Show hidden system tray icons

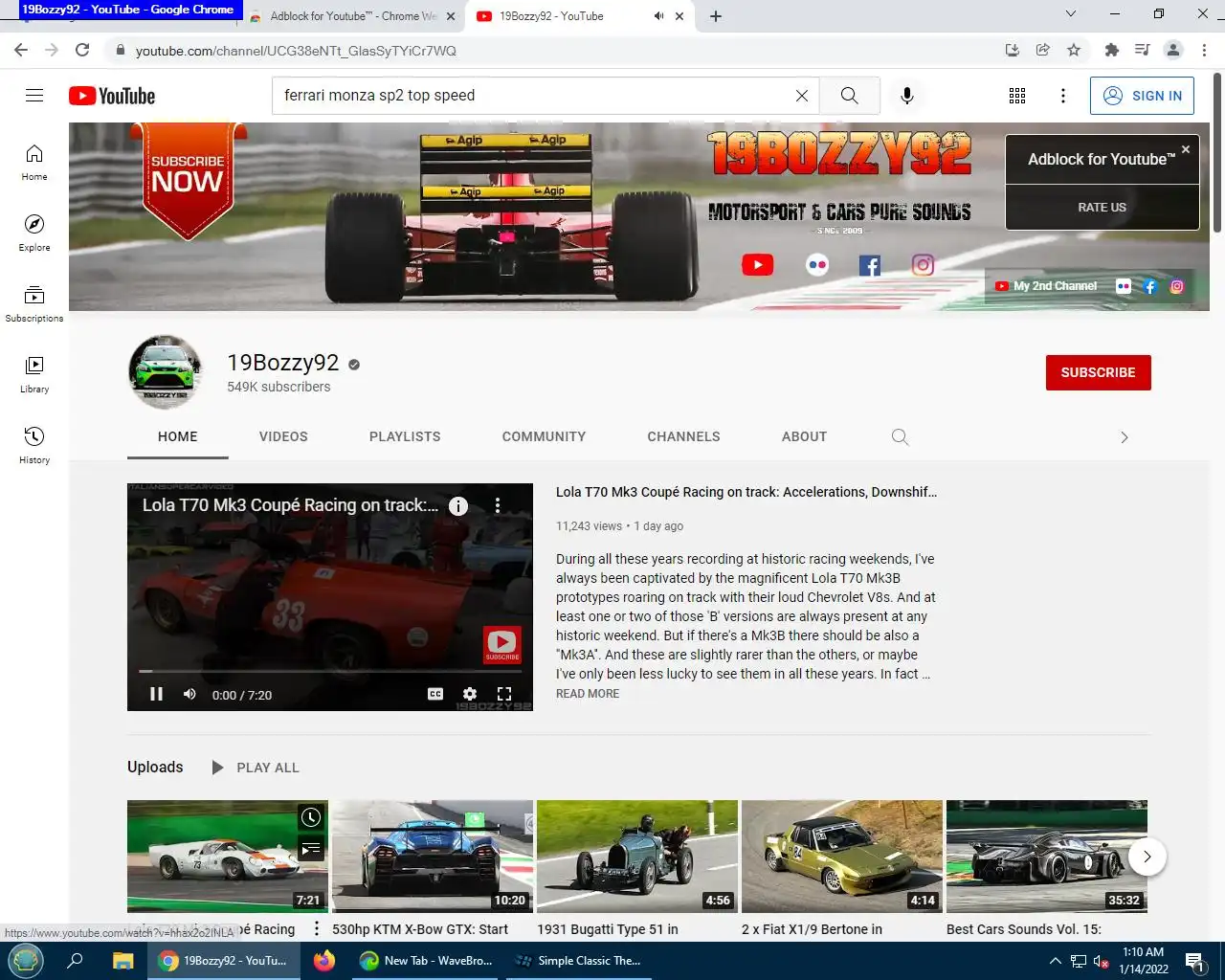click(1055, 961)
